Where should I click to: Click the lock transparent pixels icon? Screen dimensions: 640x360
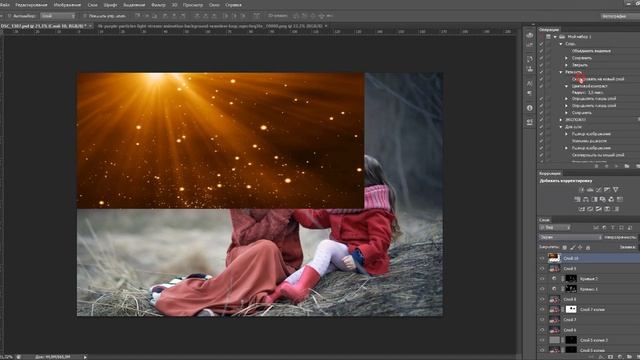click(x=564, y=247)
